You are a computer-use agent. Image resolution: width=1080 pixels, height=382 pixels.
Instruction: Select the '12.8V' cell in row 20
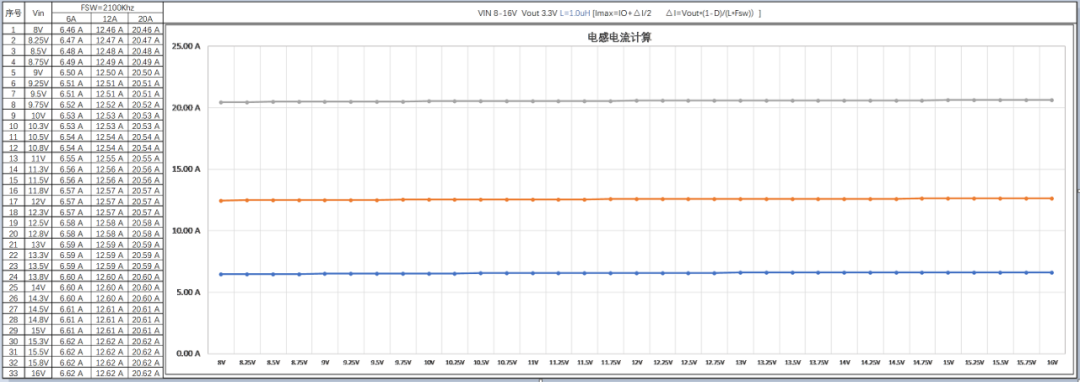[x=39, y=233]
